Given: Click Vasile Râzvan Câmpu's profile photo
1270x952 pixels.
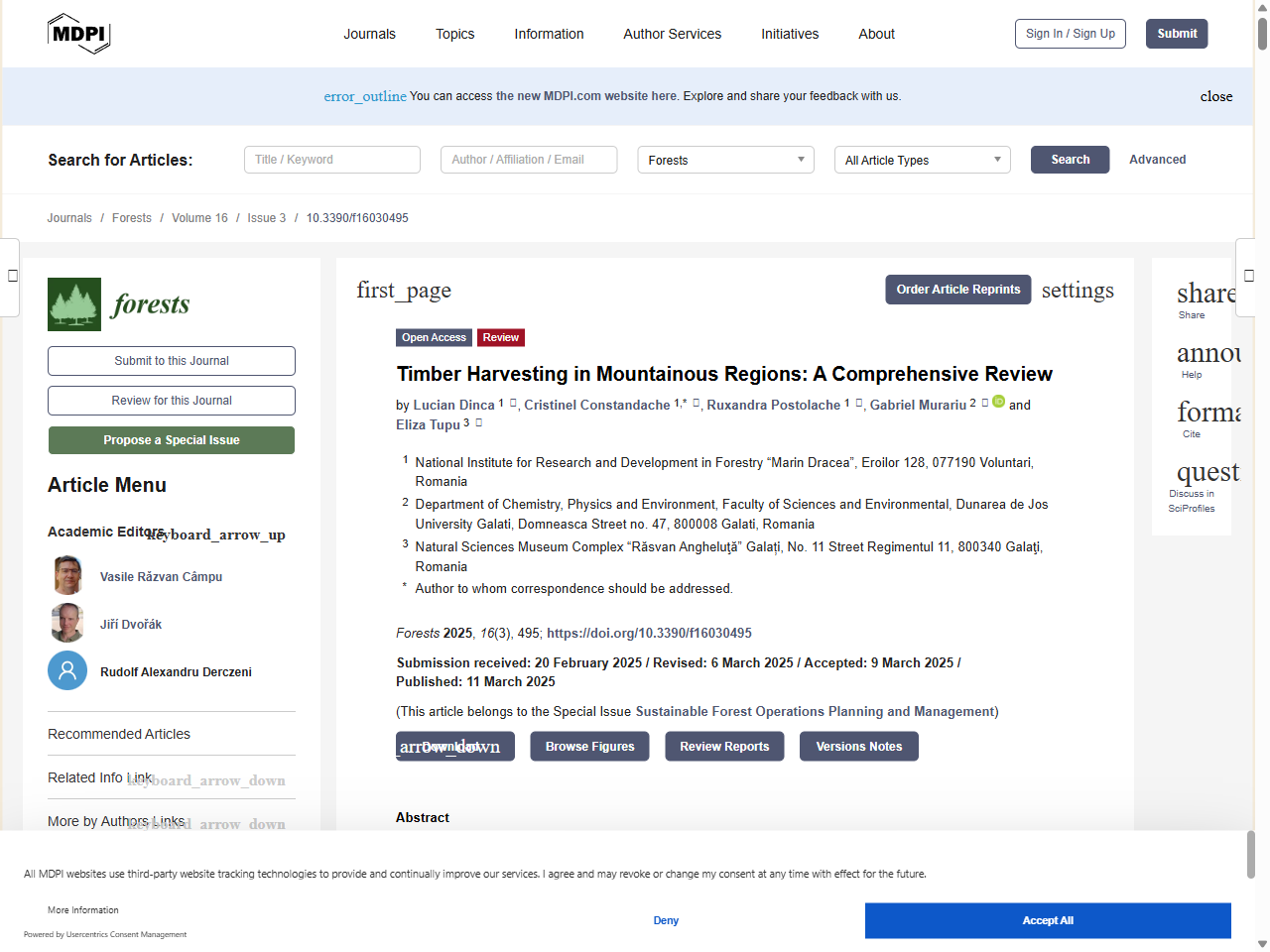Looking at the screenshot, I should (67, 576).
